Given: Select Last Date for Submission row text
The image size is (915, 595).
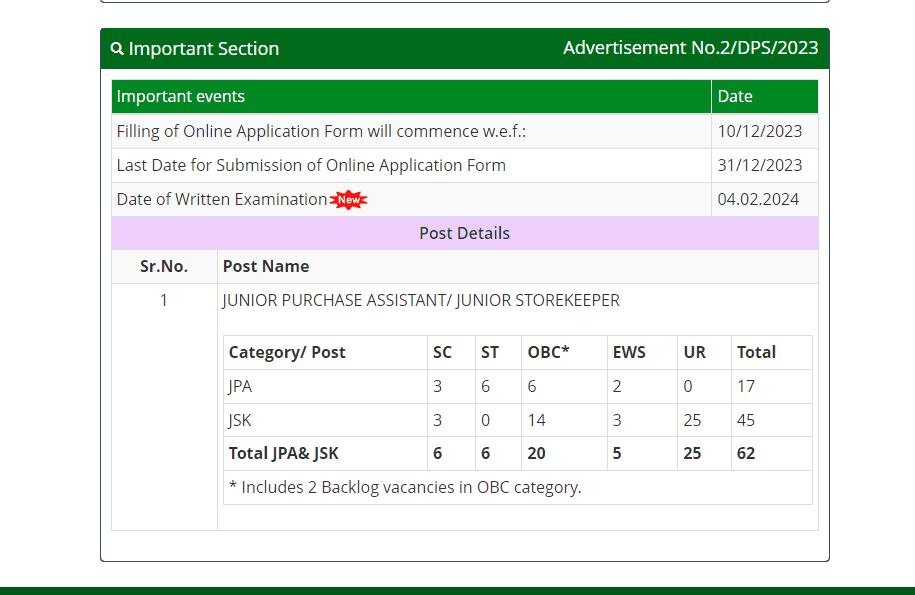Looking at the screenshot, I should [x=311, y=166].
